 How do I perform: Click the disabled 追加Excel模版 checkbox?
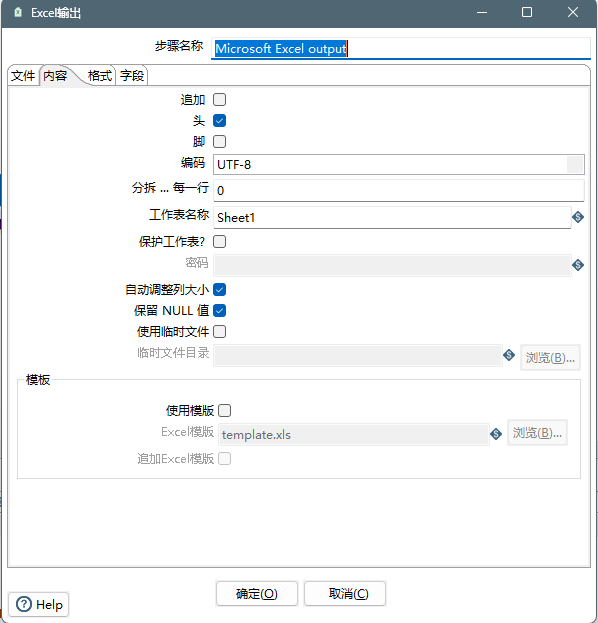click(224, 459)
